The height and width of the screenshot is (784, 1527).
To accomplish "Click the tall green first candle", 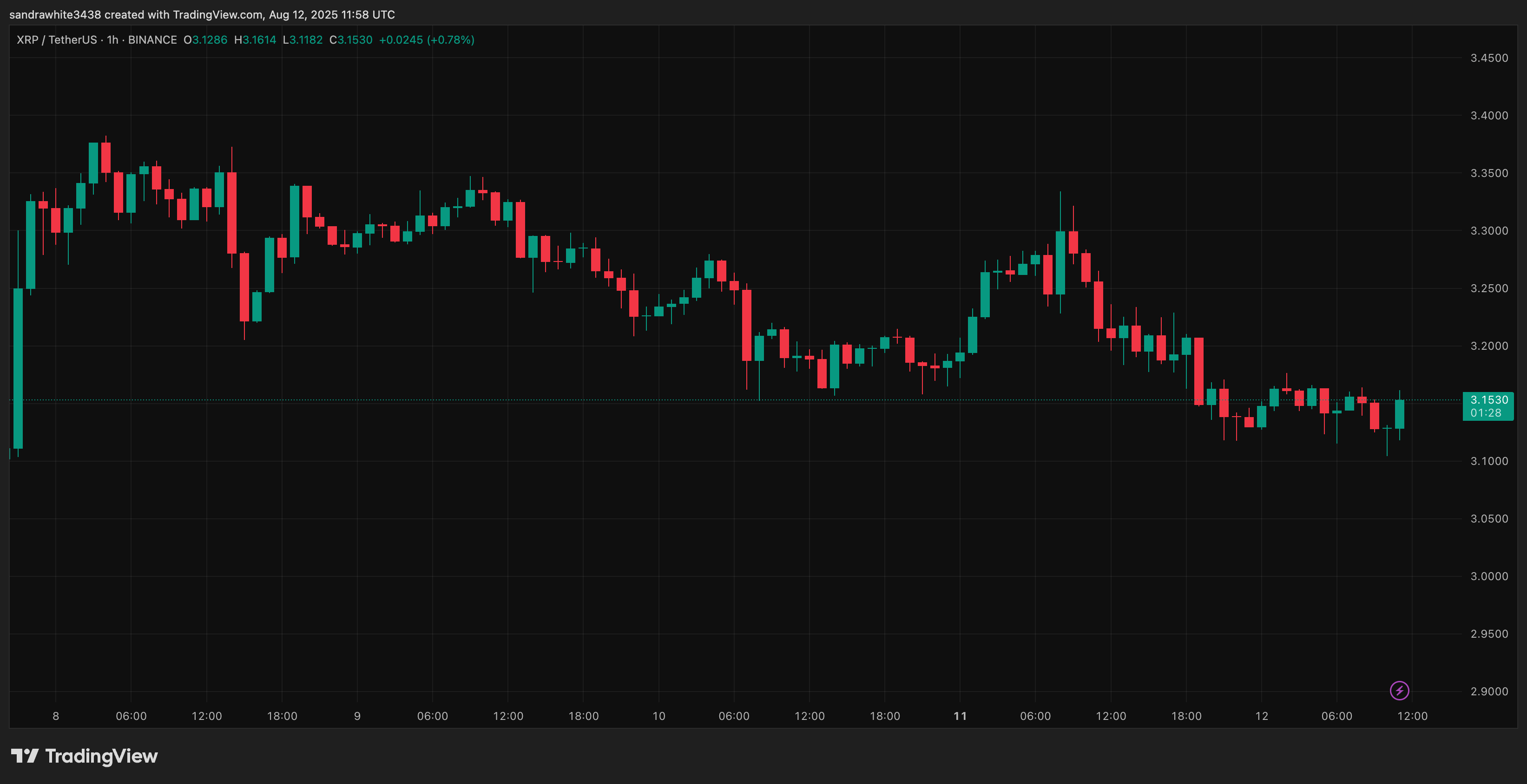I will (x=18, y=368).
